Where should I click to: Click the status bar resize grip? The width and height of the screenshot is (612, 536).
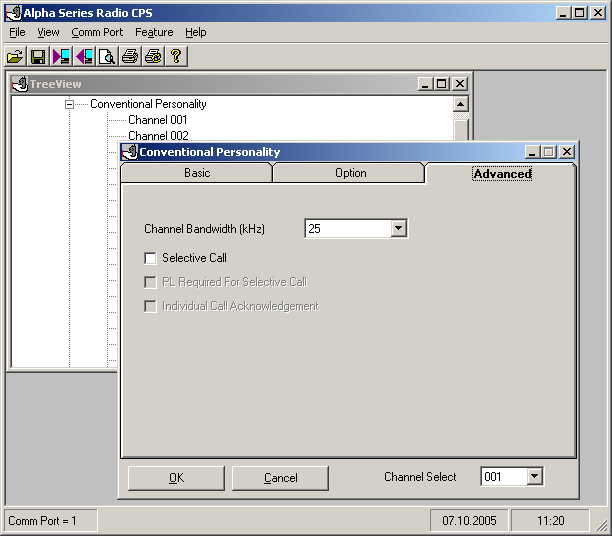tap(601, 526)
